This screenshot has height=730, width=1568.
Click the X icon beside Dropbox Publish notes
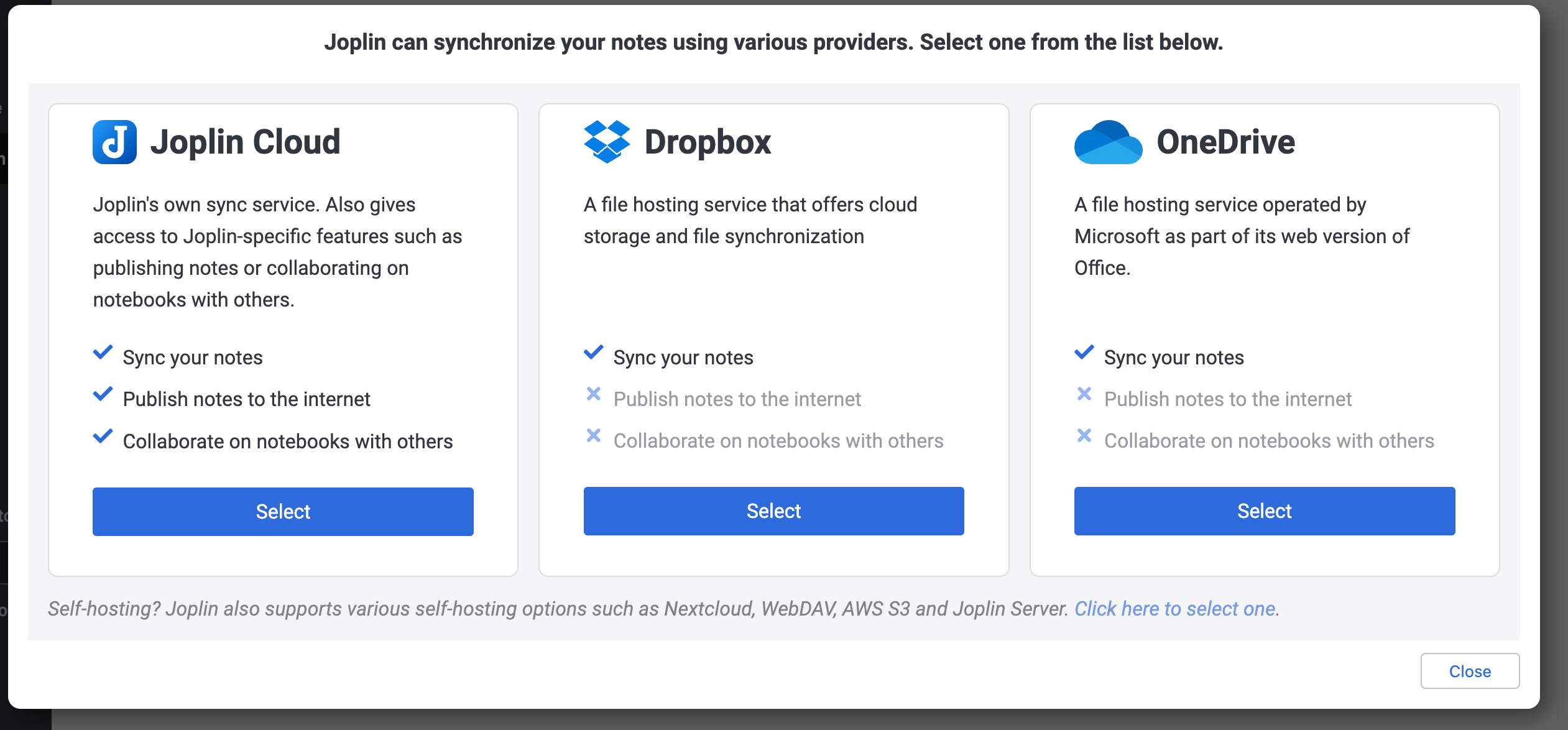tap(594, 394)
